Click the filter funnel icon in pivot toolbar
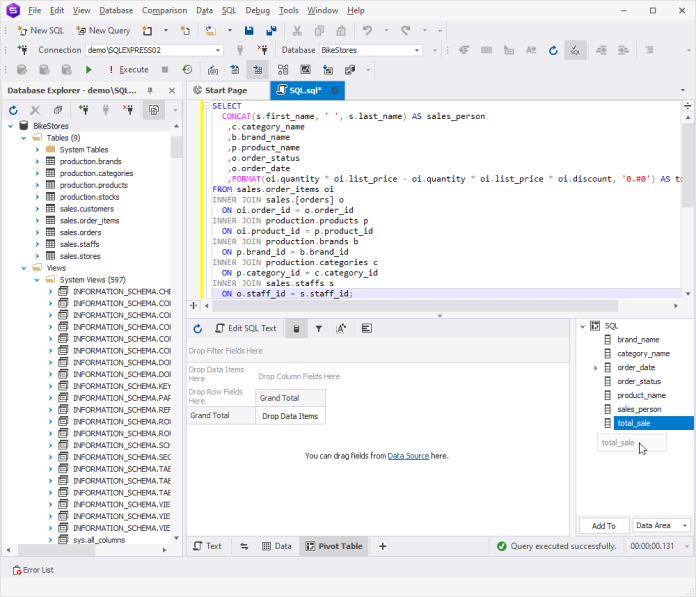The height and width of the screenshot is (597, 696). (319, 328)
